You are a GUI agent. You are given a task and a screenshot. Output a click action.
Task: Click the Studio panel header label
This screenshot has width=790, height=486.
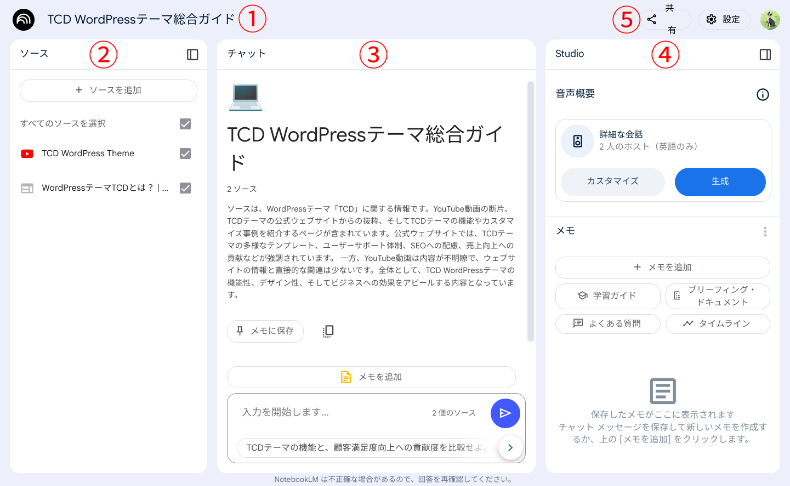click(x=570, y=53)
